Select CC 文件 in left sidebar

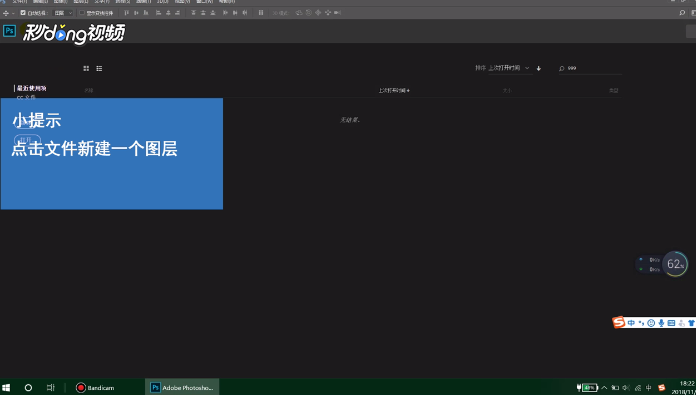pyautogui.click(x=26, y=97)
